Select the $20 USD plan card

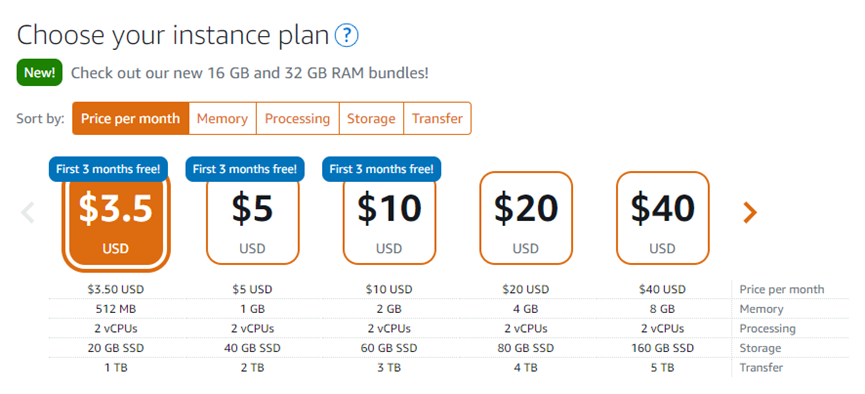point(526,218)
